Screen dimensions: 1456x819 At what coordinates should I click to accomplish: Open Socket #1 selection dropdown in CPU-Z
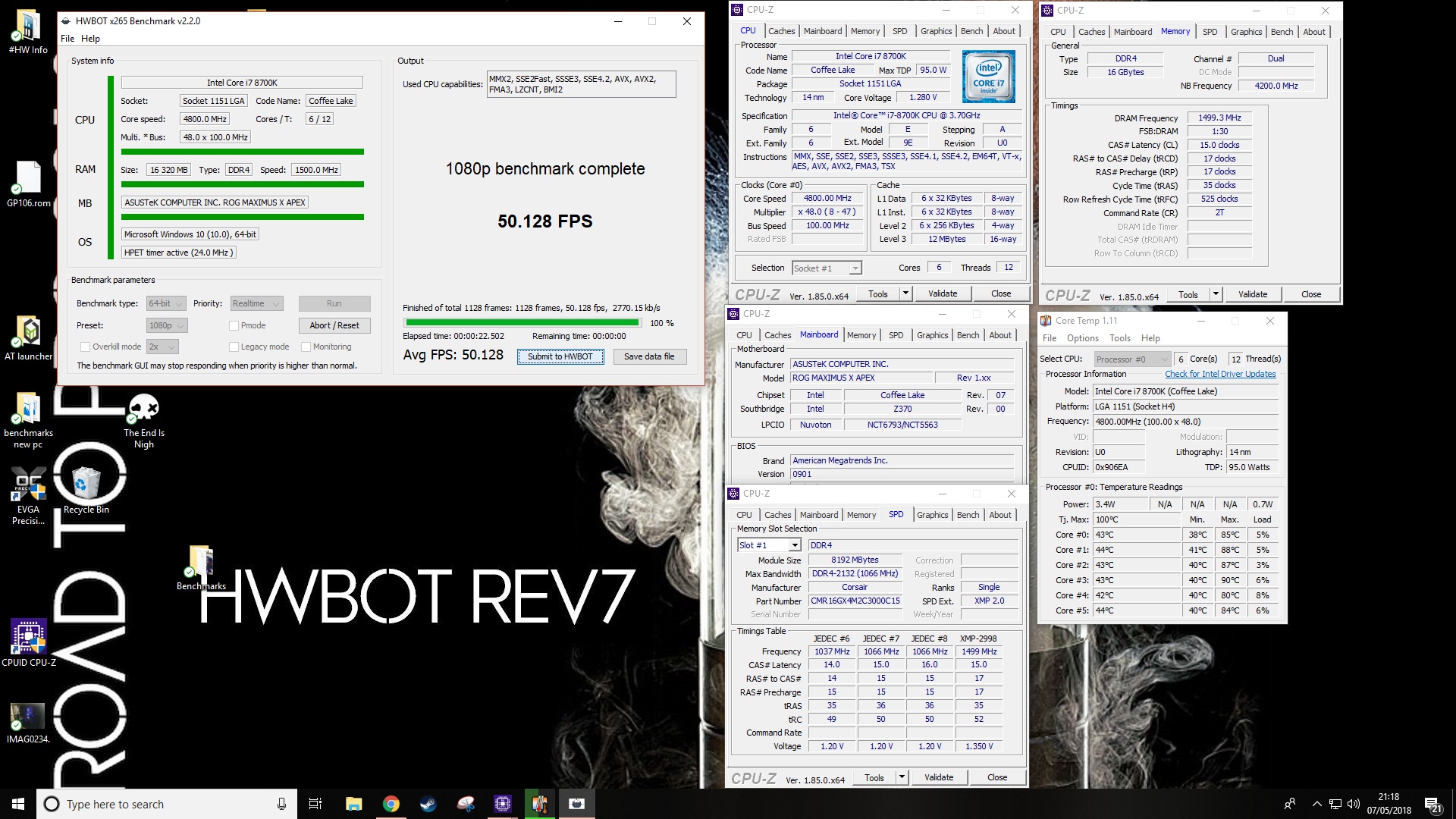pos(827,268)
